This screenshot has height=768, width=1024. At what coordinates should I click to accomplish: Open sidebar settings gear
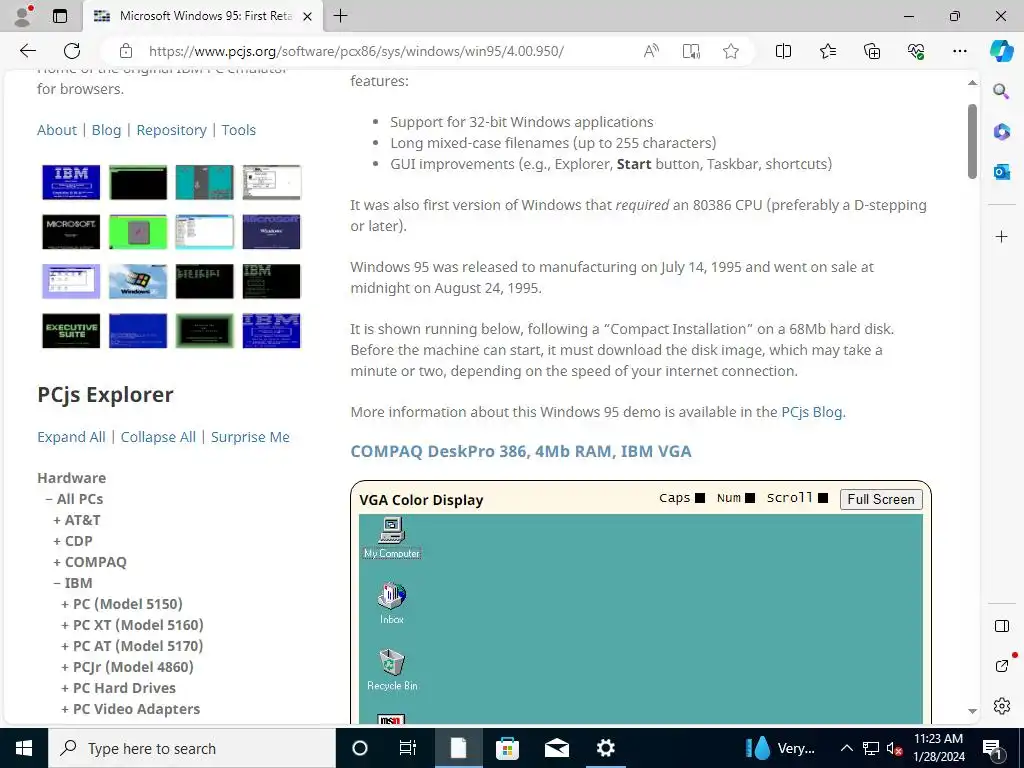tap(1001, 706)
